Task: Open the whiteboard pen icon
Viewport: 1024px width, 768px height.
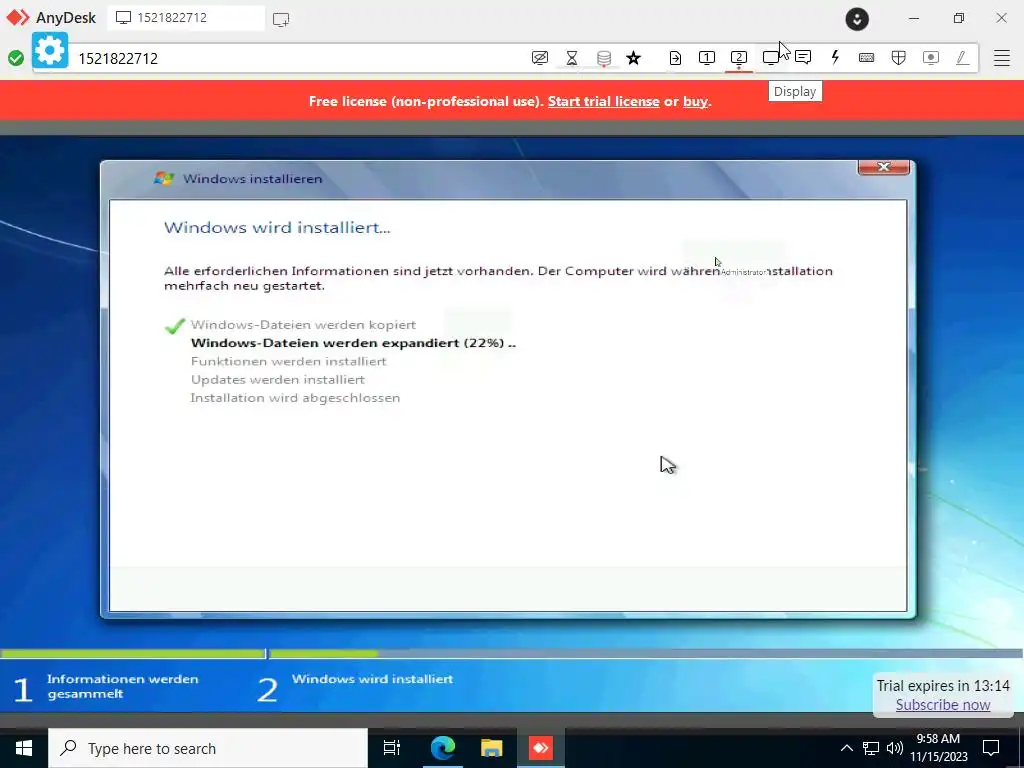Action: (x=962, y=58)
